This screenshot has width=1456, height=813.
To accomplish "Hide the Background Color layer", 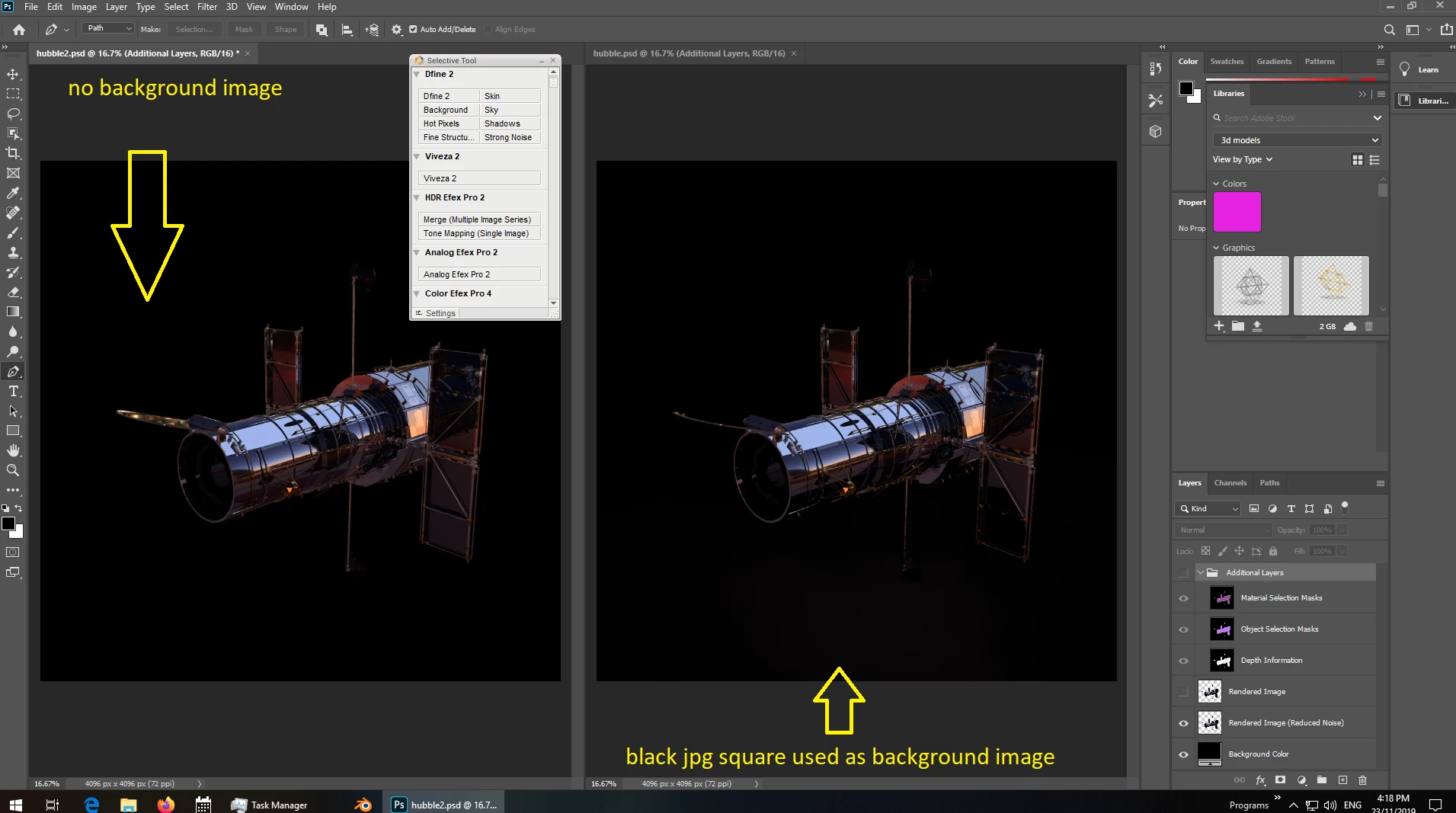I will (x=1183, y=754).
